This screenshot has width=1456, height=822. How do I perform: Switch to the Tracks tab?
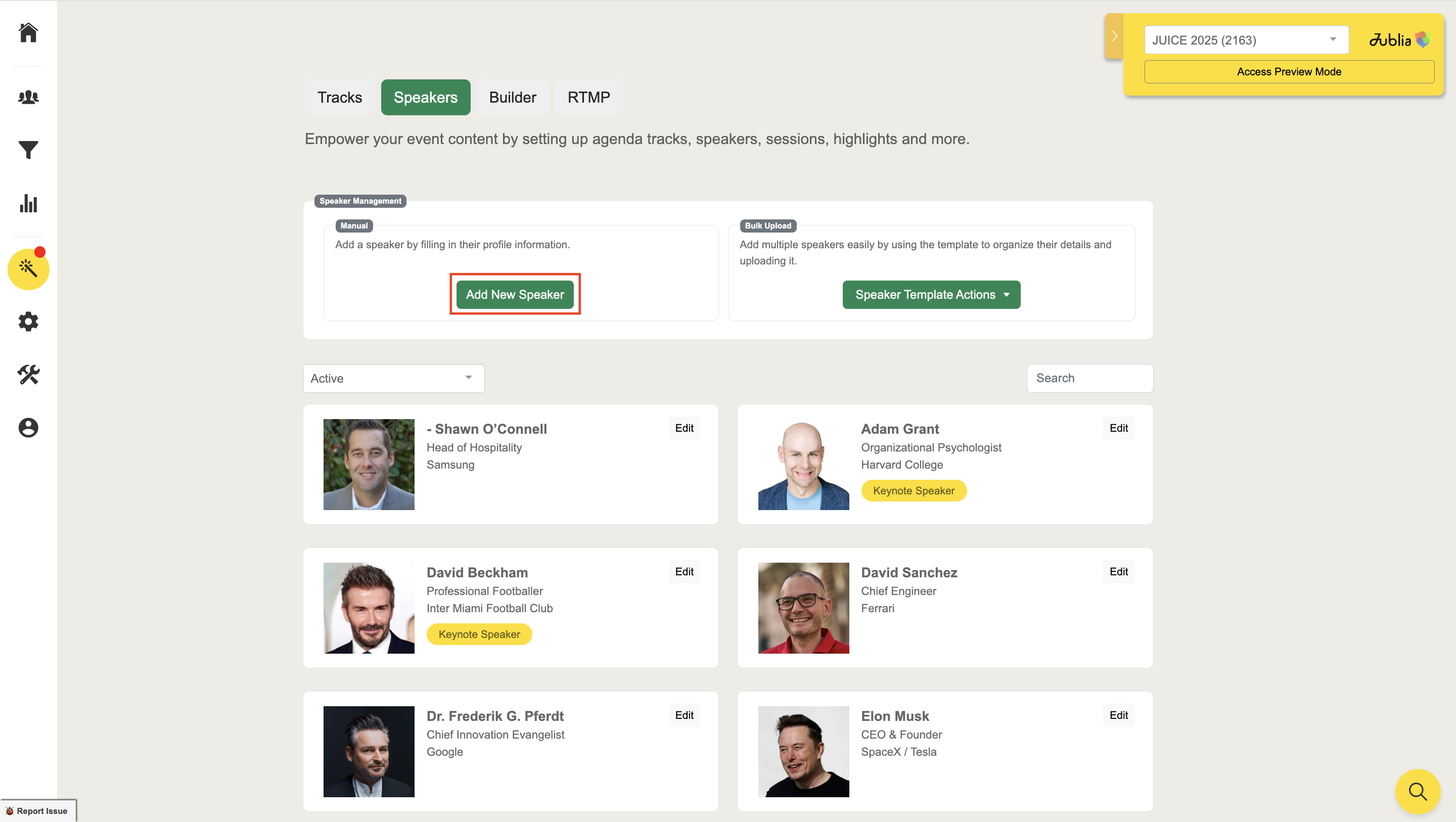click(339, 97)
